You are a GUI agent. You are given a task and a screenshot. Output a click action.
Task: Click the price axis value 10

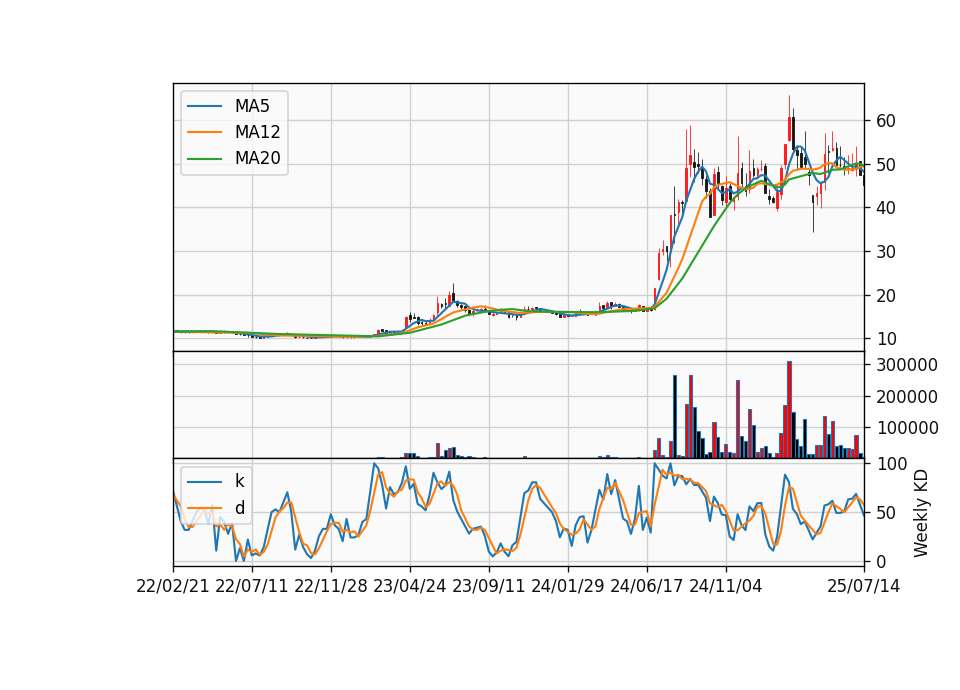click(x=885, y=339)
